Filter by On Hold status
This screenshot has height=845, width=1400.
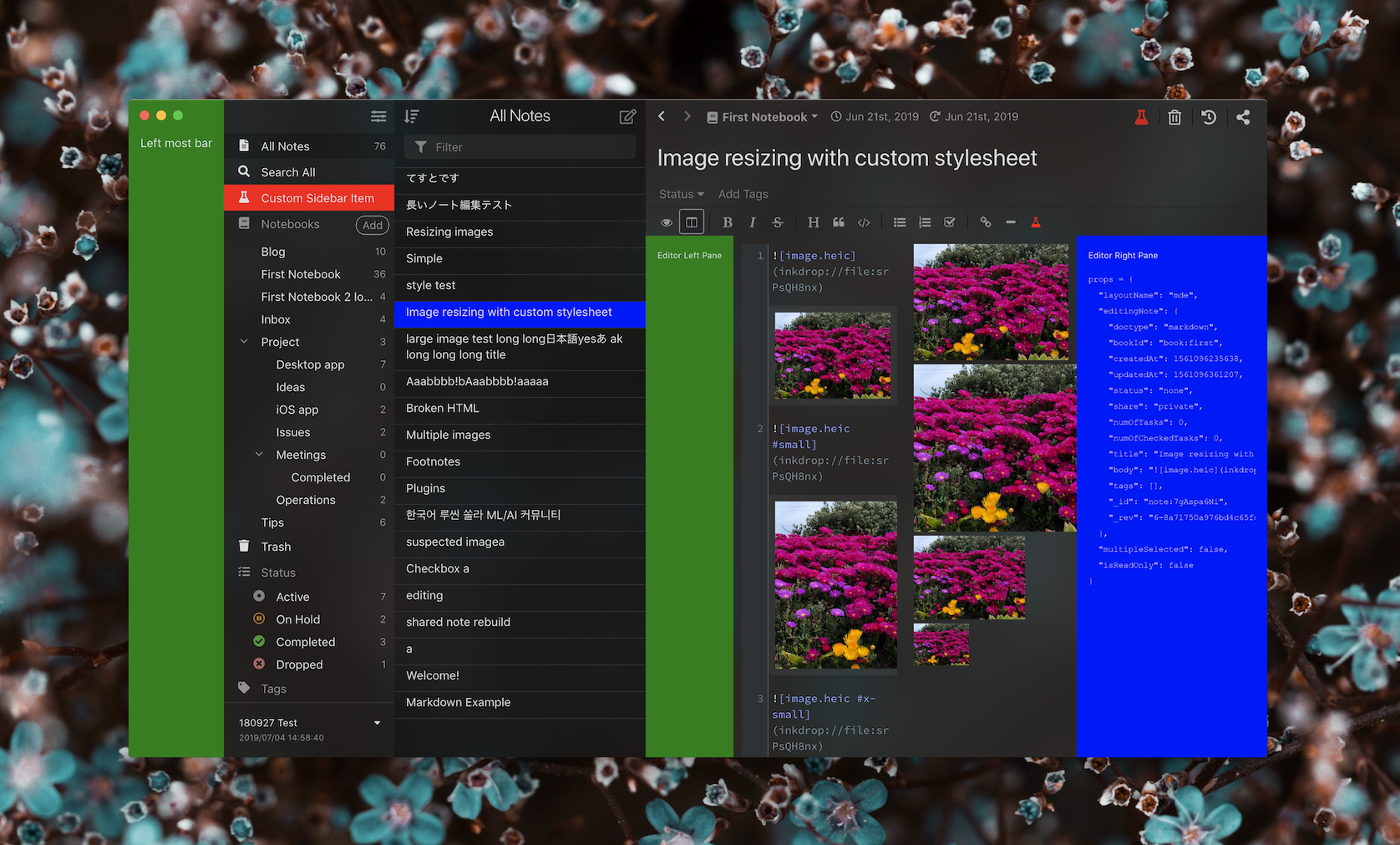[x=309, y=619]
